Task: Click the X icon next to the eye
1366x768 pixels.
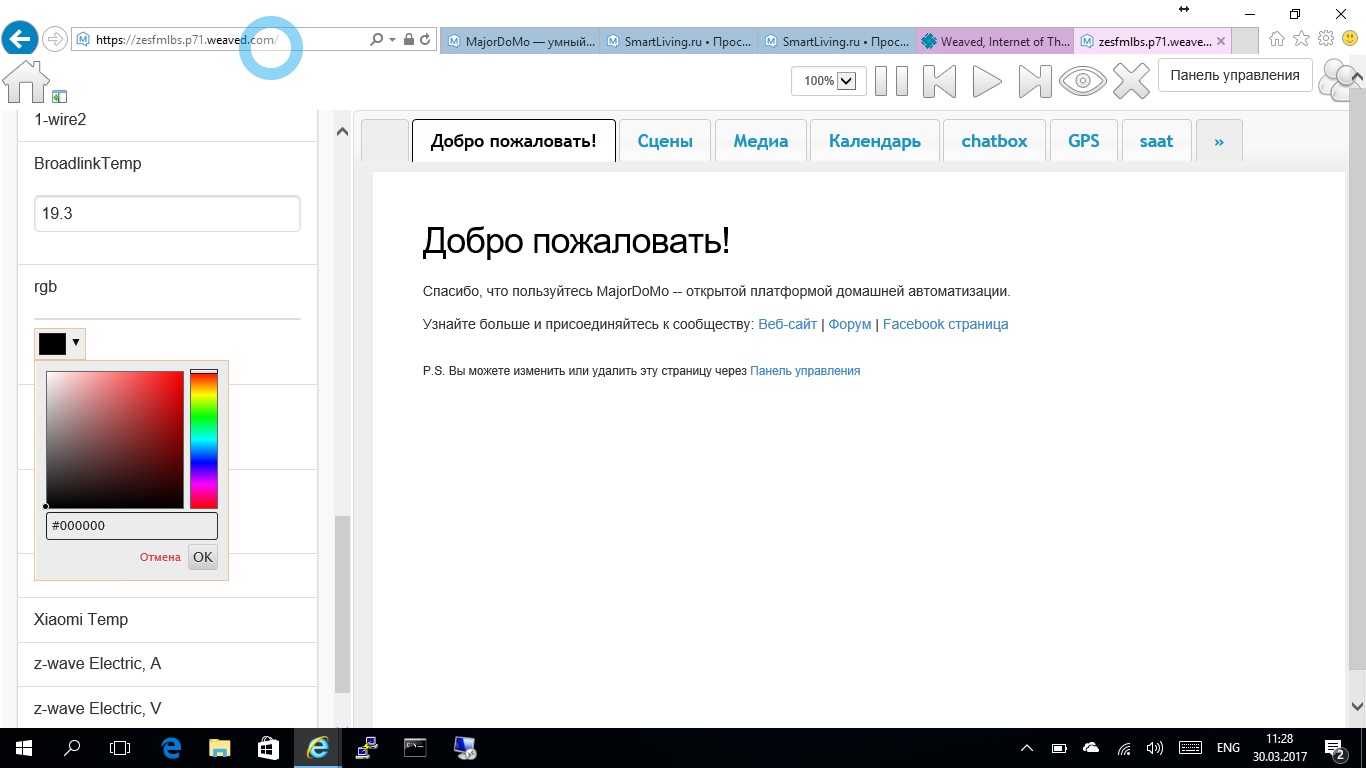Action: coord(1131,81)
